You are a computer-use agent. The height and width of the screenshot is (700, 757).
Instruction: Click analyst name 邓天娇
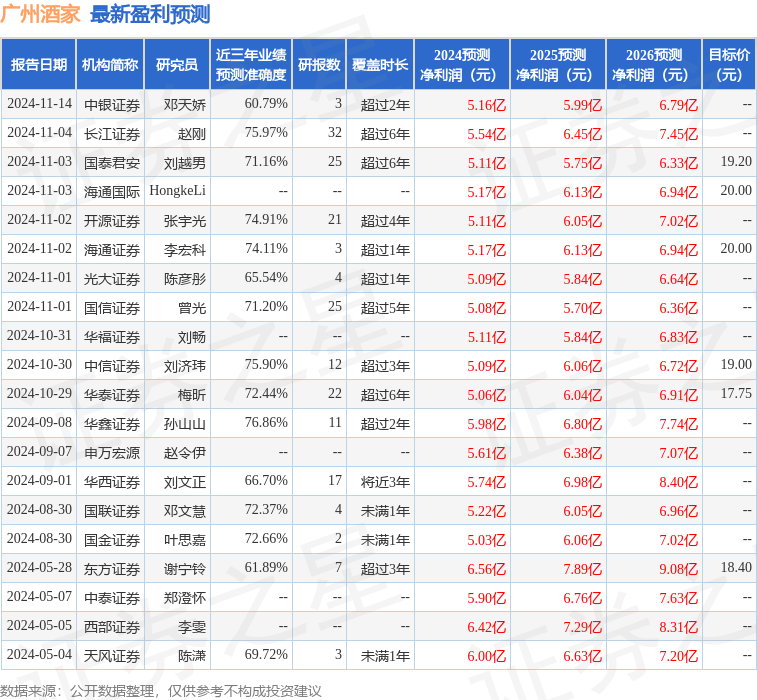[185, 105]
